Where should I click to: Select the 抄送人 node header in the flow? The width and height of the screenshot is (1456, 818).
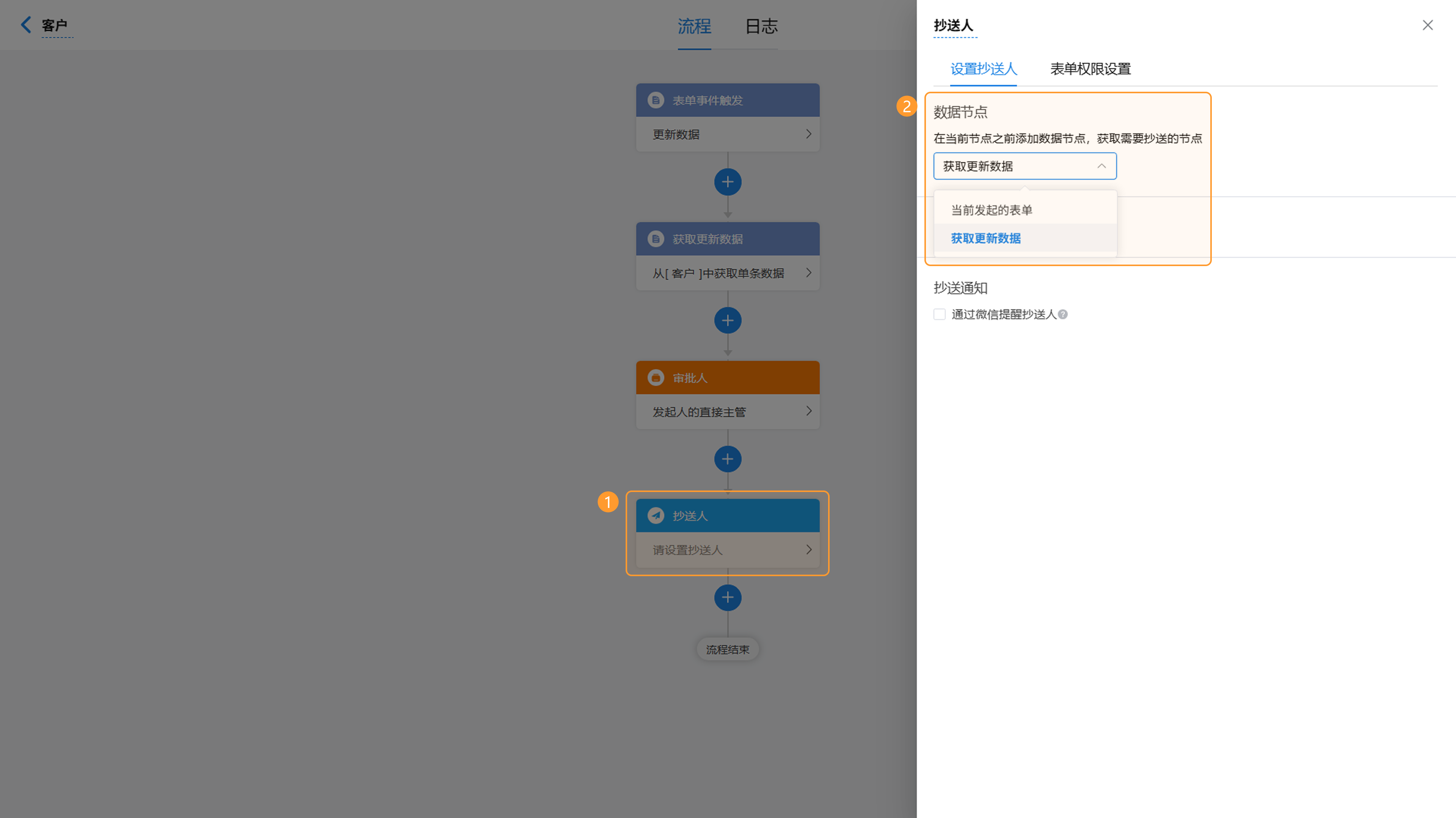pyautogui.click(x=728, y=516)
